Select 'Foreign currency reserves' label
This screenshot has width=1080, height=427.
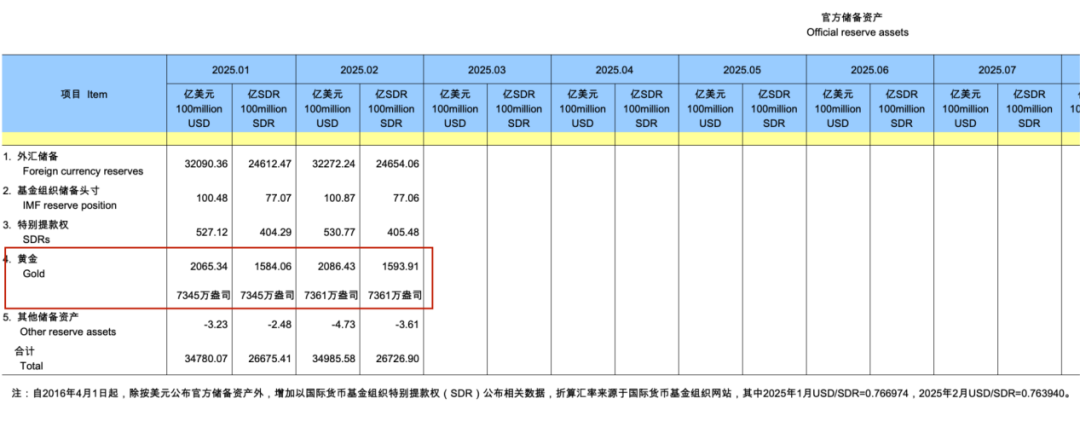point(83,171)
